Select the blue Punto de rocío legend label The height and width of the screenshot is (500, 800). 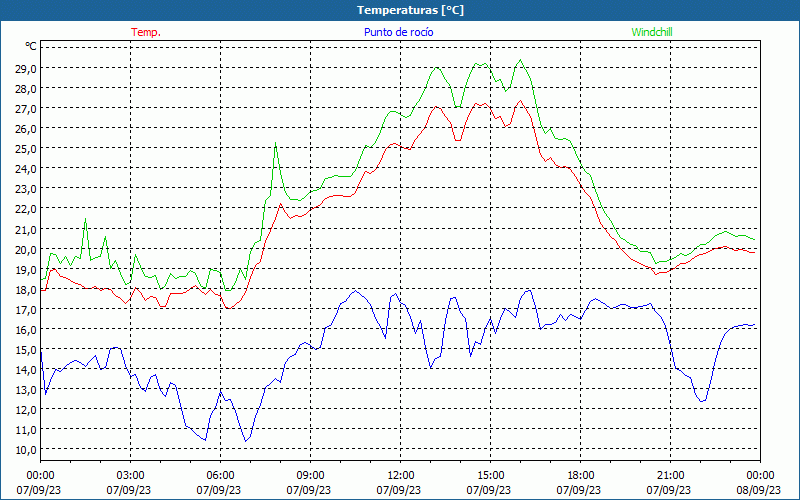(x=398, y=32)
